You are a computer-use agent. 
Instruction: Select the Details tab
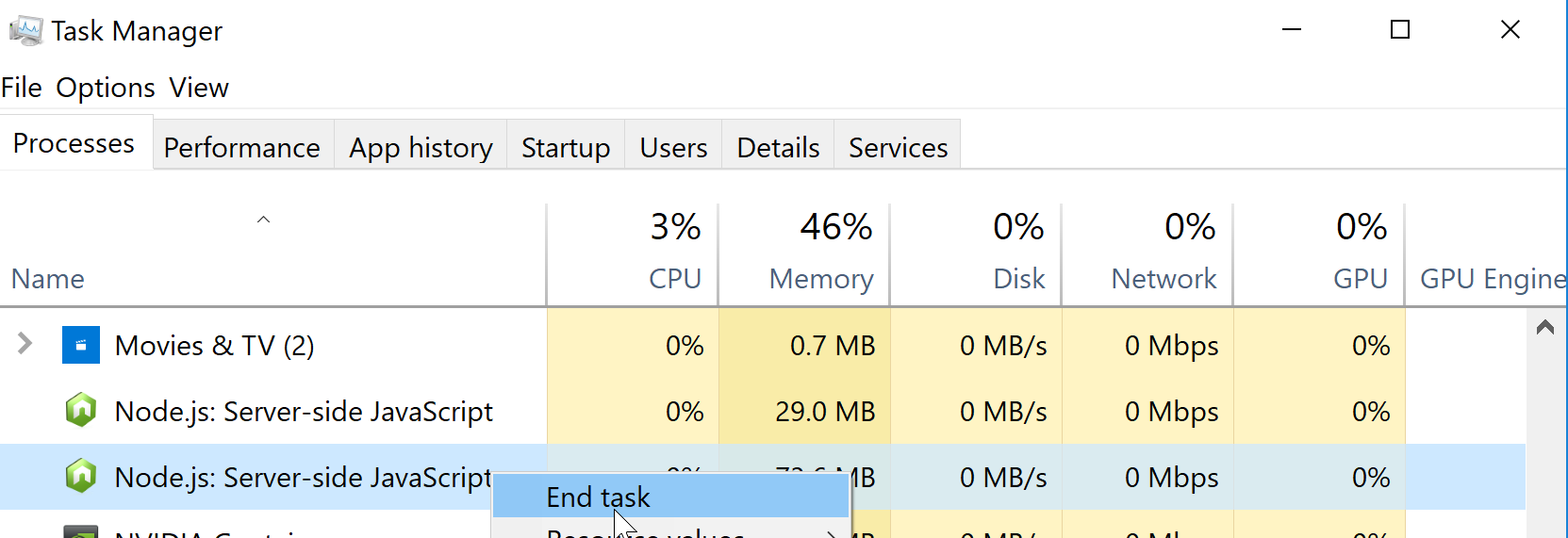[778, 147]
